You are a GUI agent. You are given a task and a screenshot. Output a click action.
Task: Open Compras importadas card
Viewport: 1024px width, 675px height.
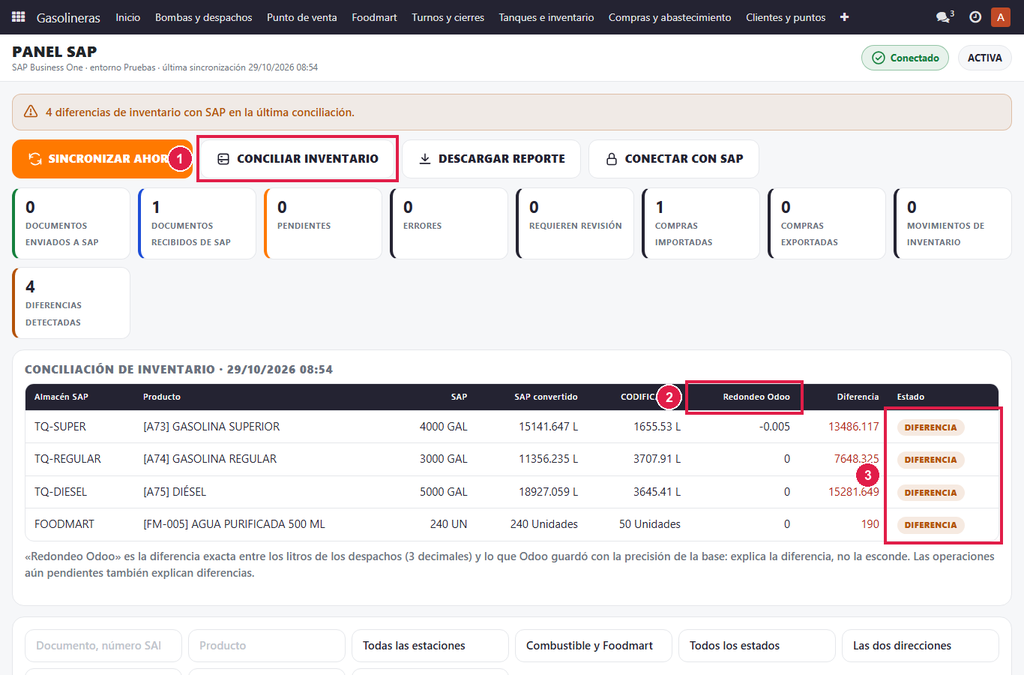(701, 223)
